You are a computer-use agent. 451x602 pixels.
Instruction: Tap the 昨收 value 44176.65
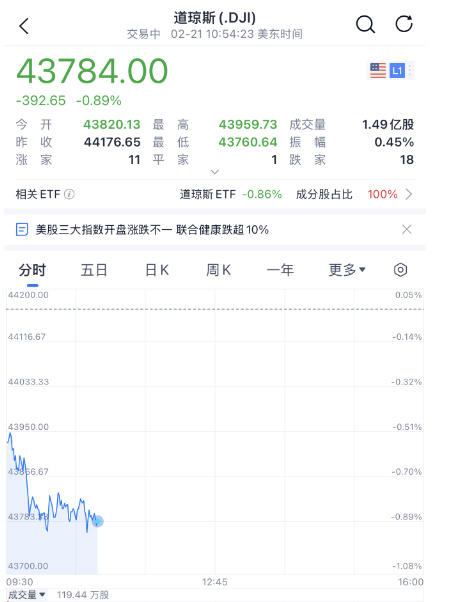tap(112, 142)
